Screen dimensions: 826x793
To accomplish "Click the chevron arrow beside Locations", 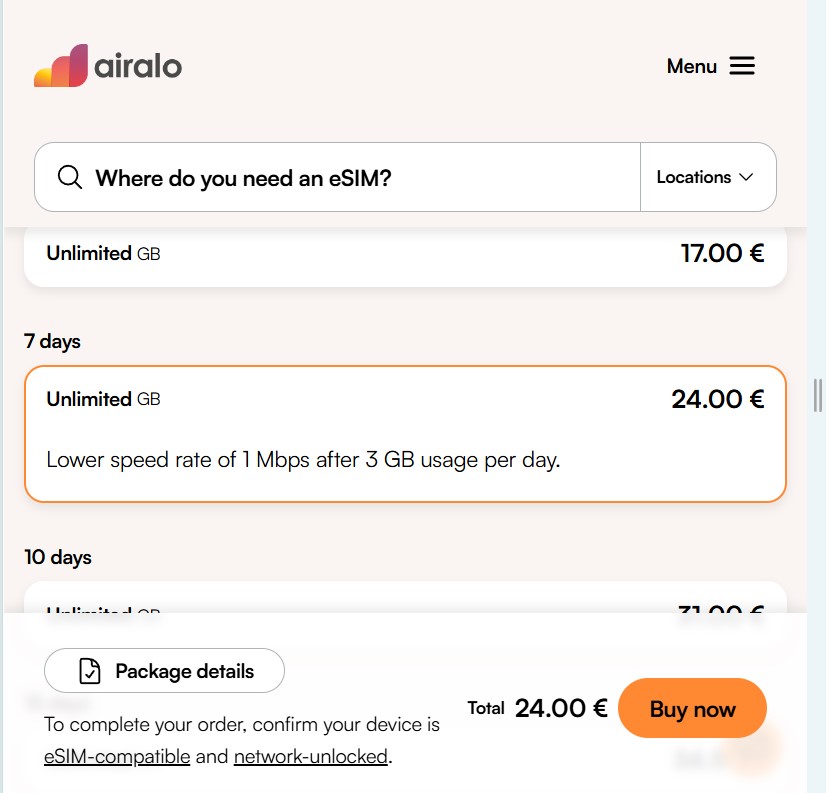I will click(746, 178).
